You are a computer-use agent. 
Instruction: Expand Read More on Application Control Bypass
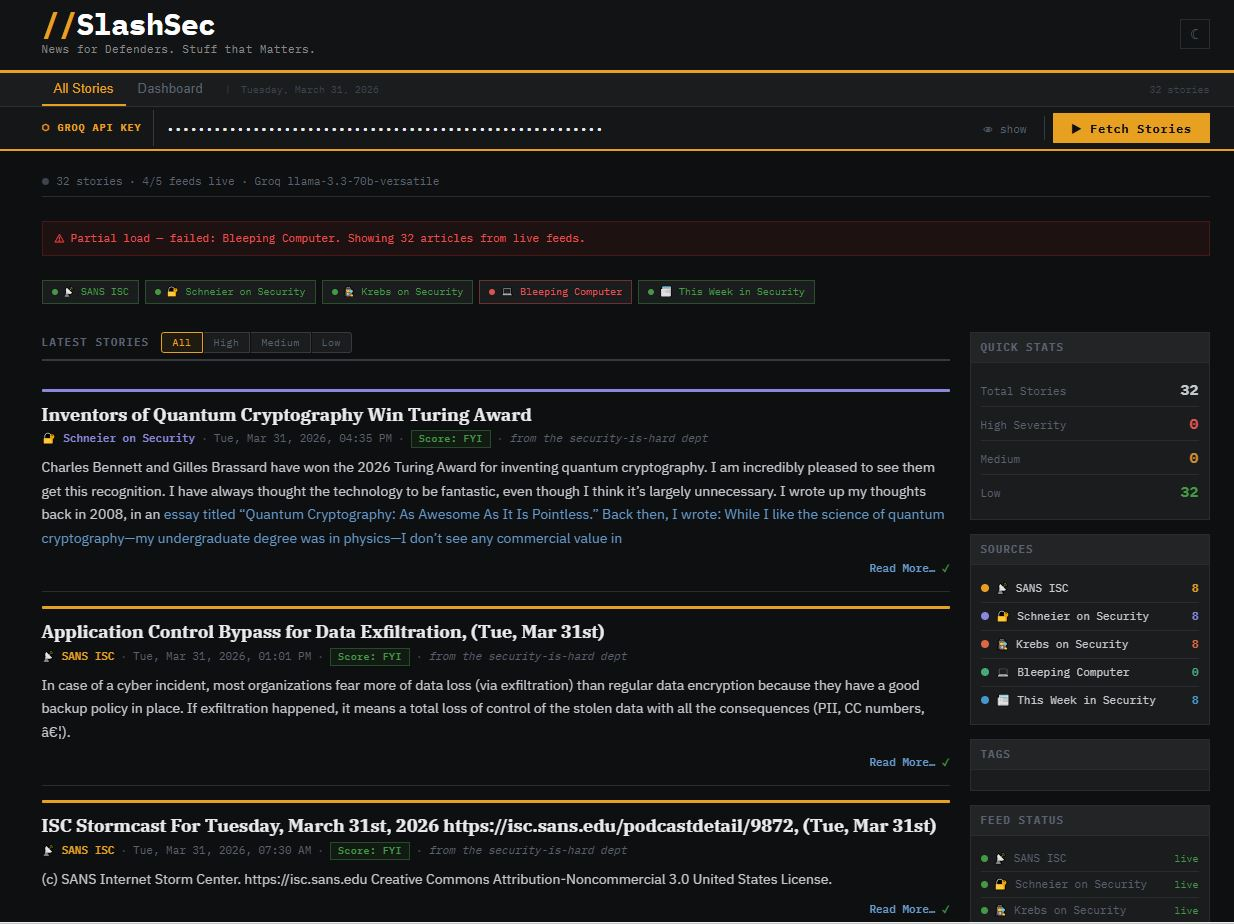tap(902, 762)
